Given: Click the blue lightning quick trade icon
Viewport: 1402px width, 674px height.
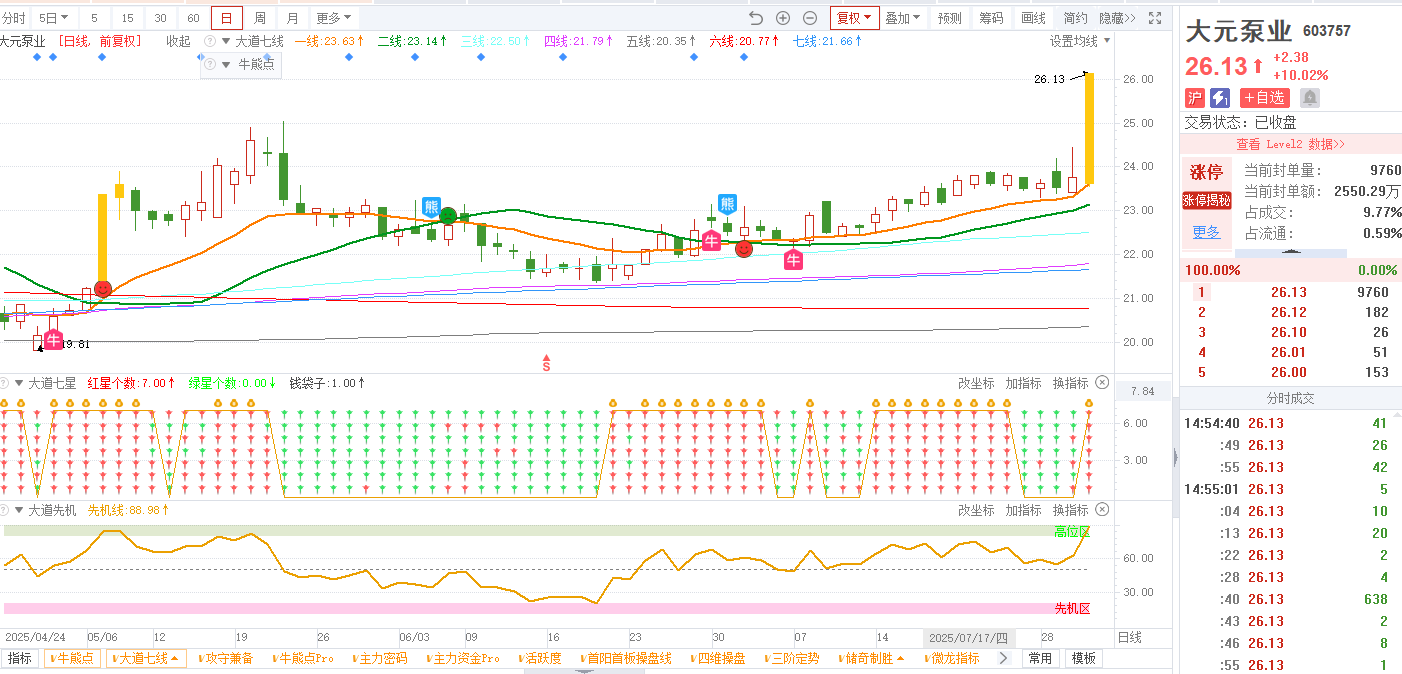Looking at the screenshot, I should pyautogui.click(x=1220, y=98).
